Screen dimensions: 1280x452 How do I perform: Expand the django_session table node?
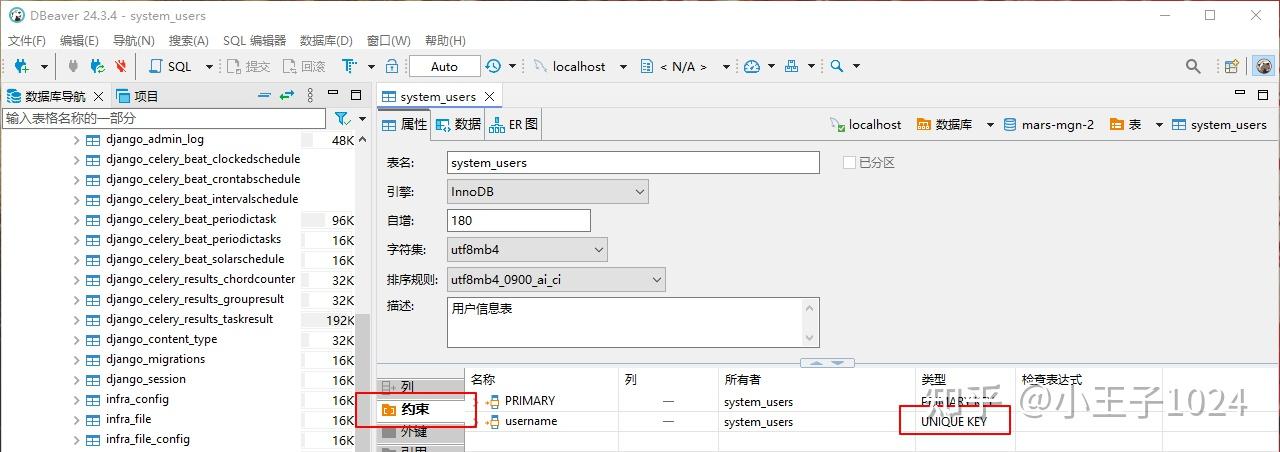tap(76, 380)
